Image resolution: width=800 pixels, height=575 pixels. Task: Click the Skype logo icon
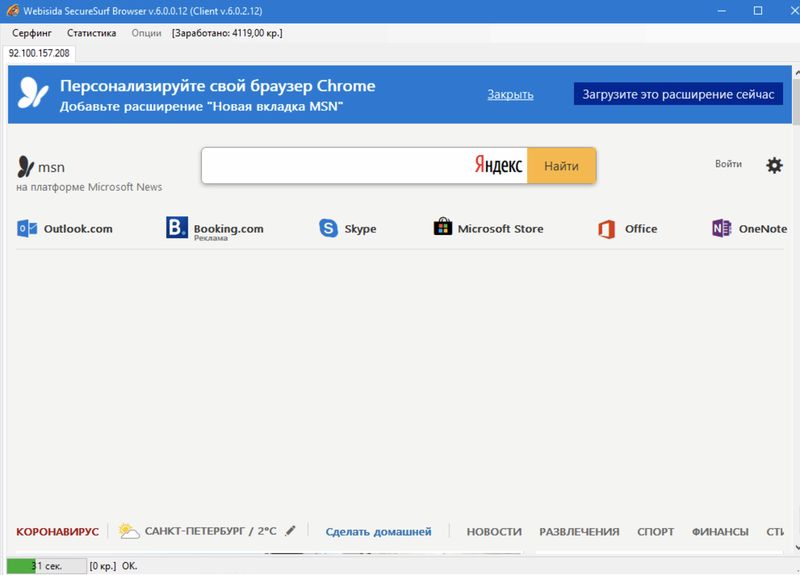click(328, 229)
